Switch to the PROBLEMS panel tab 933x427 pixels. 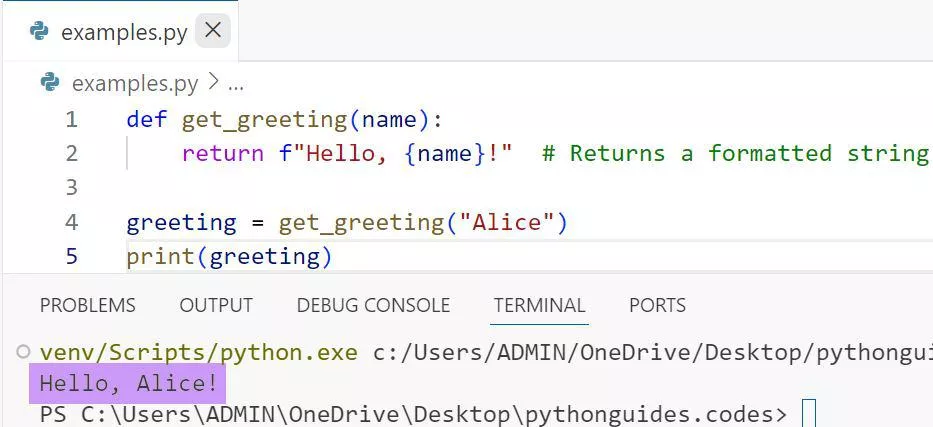coord(87,305)
